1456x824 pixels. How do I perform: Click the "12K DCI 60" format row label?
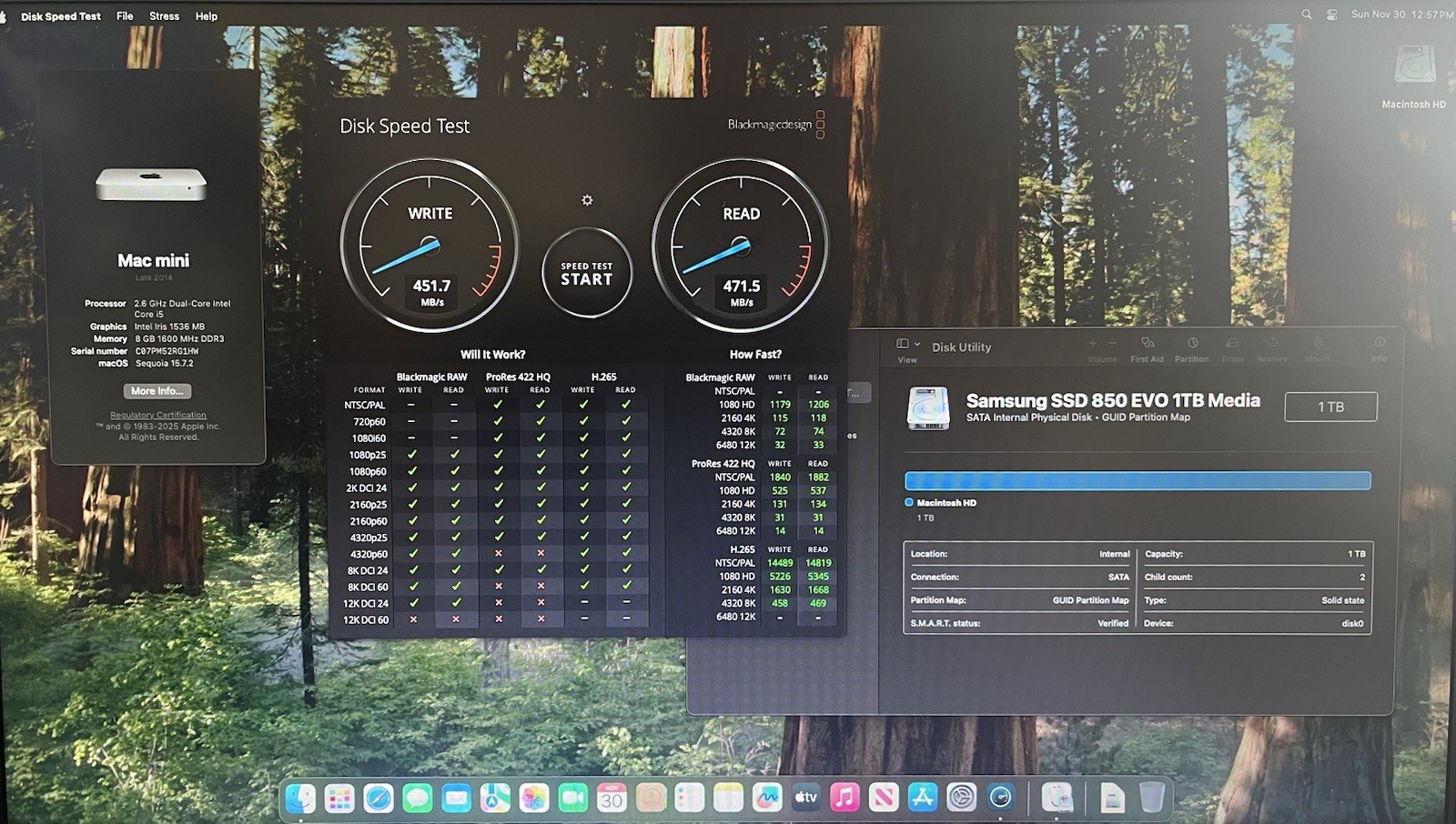pos(366,620)
